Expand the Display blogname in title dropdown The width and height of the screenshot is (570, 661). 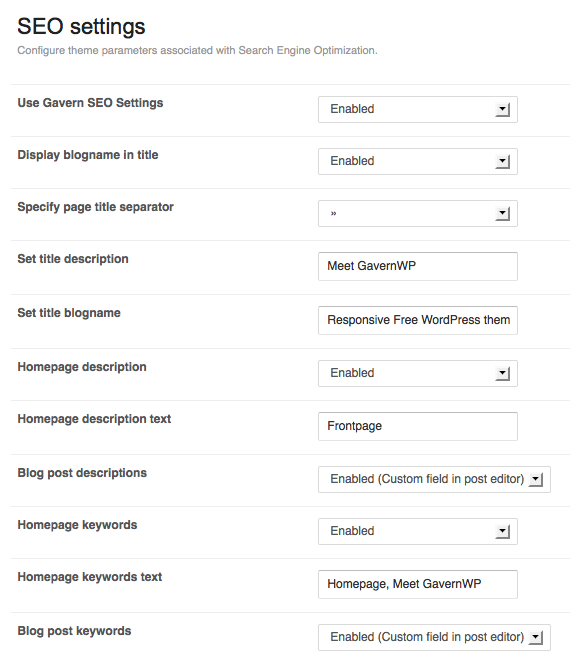(x=418, y=161)
